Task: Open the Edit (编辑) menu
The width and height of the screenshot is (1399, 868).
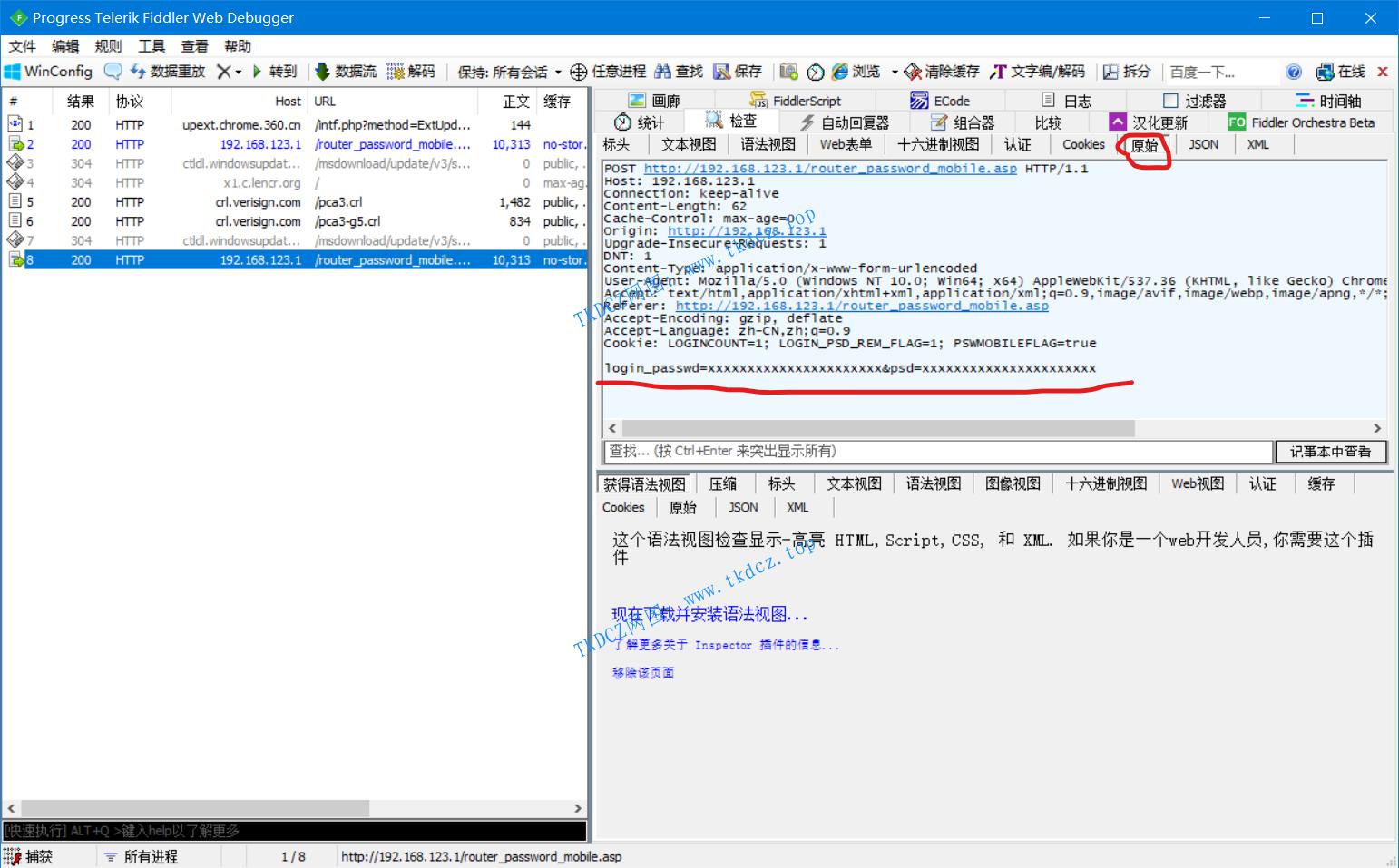Action: [65, 46]
